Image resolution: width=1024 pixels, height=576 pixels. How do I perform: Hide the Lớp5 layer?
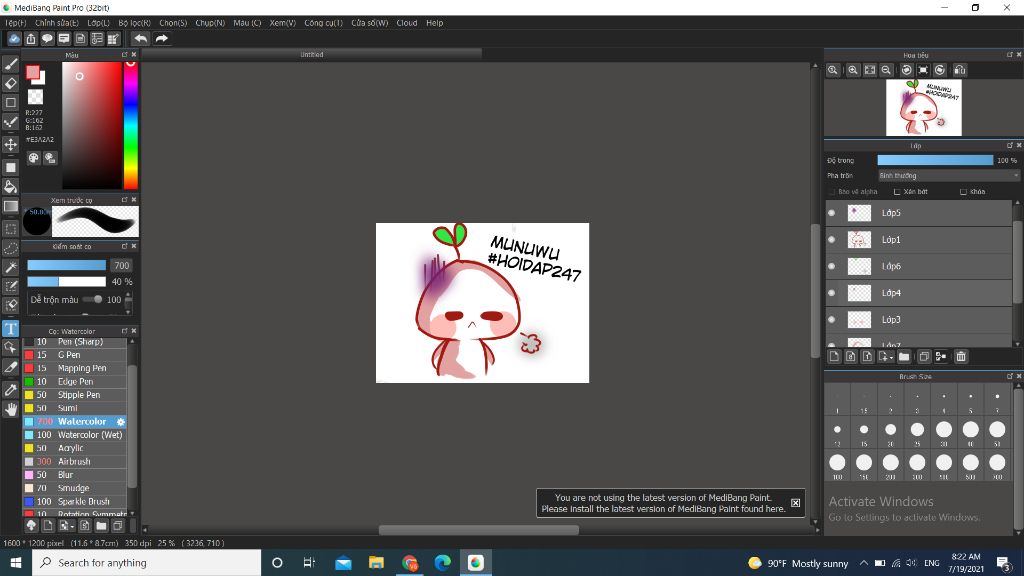[831, 213]
